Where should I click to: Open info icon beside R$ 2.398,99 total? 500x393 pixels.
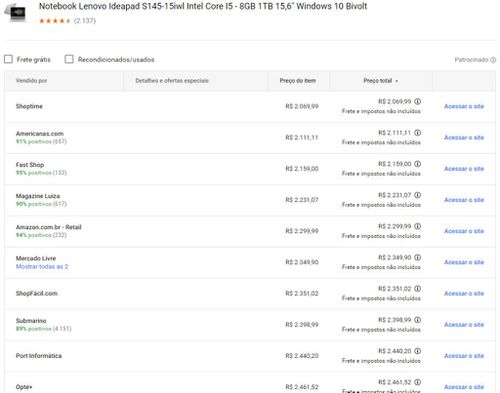417,320
